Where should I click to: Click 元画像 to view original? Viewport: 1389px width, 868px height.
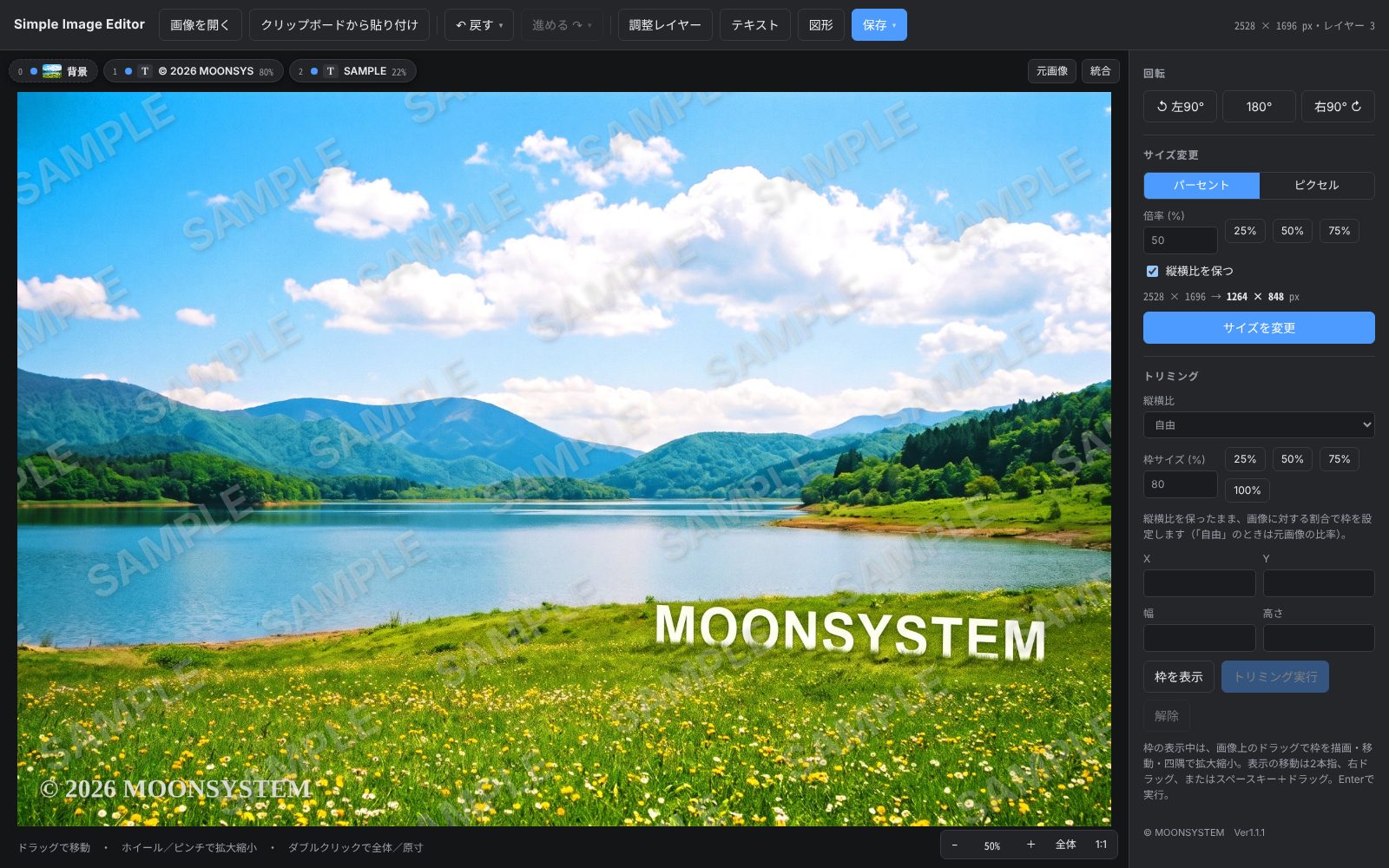tap(1052, 71)
